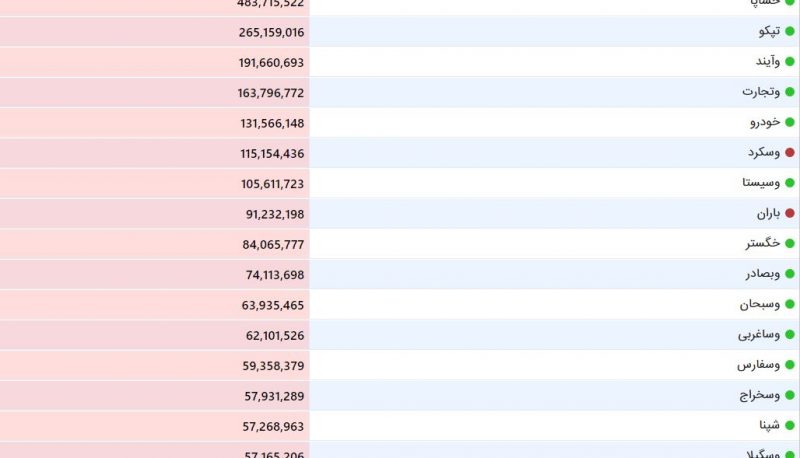This screenshot has height=458, width=800.
Task: Click the green dot beside تپکو
Action: [x=790, y=32]
